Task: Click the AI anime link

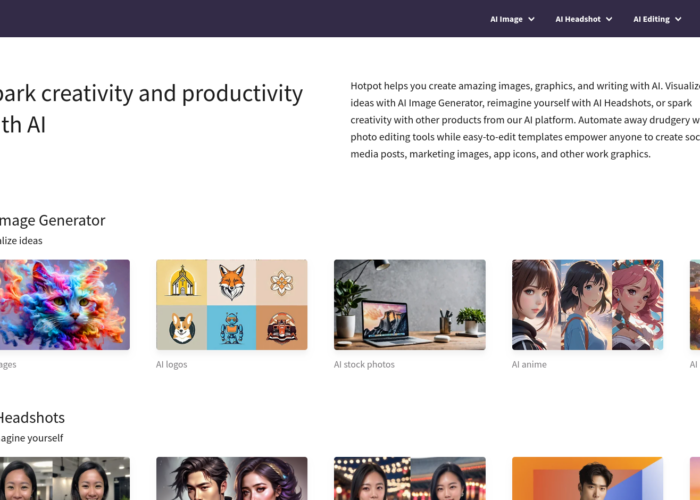Action: click(529, 364)
